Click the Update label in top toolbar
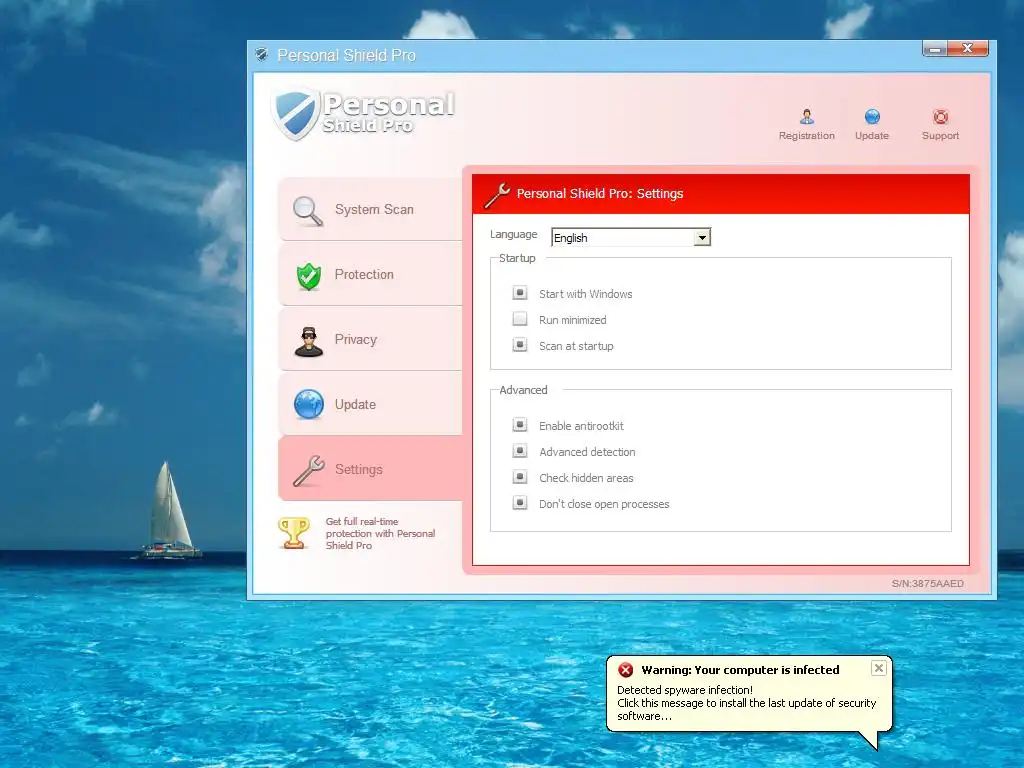The height and width of the screenshot is (768, 1024). pyautogui.click(x=872, y=136)
